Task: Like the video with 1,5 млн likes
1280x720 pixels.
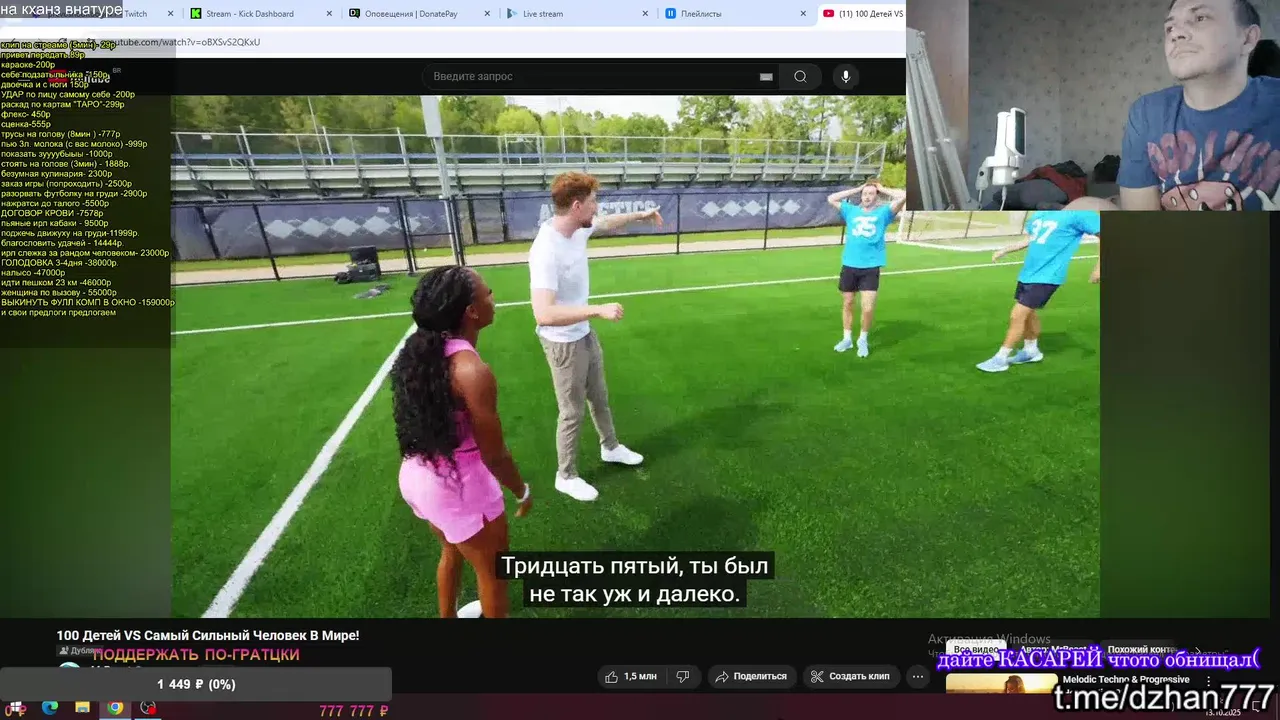Action: coord(632,676)
